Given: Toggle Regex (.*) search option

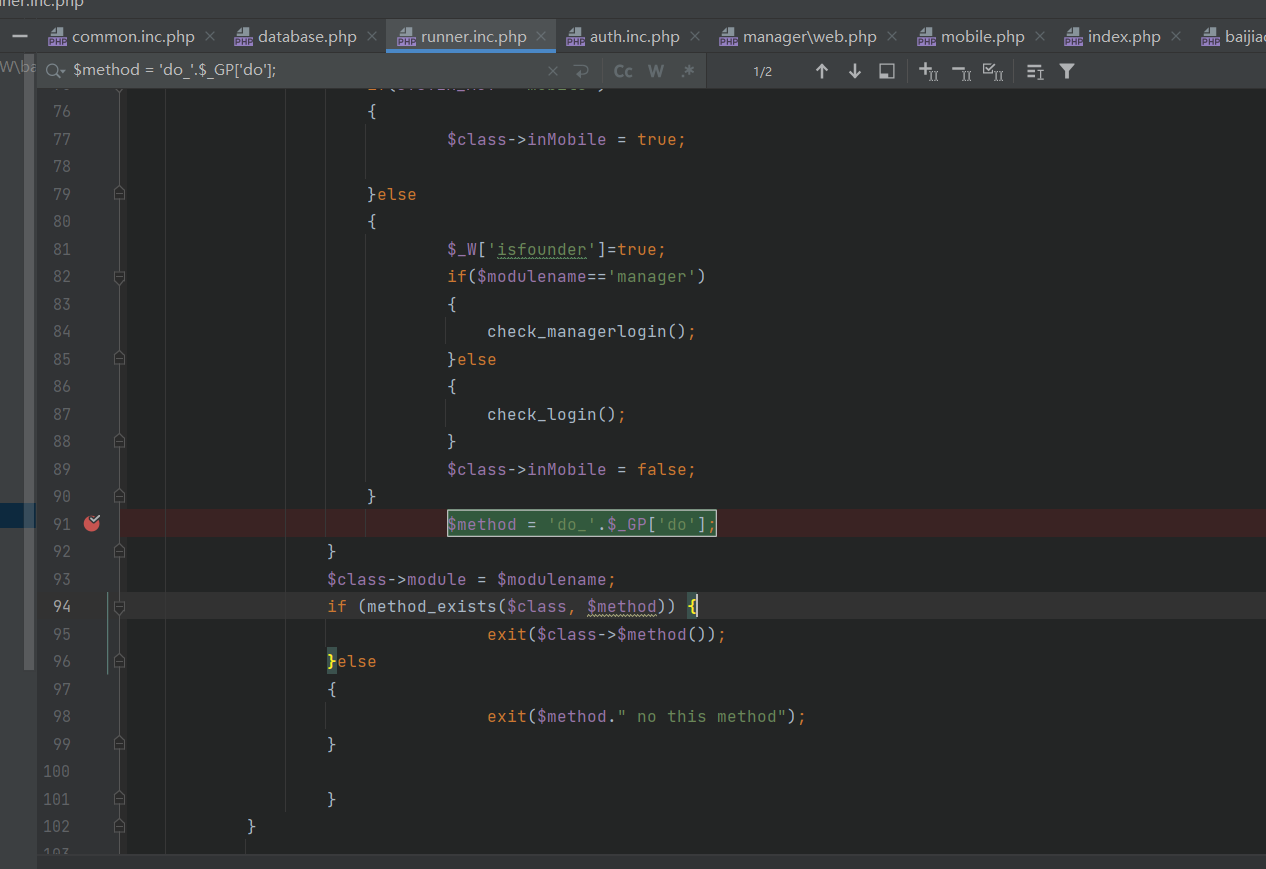Looking at the screenshot, I should (688, 71).
